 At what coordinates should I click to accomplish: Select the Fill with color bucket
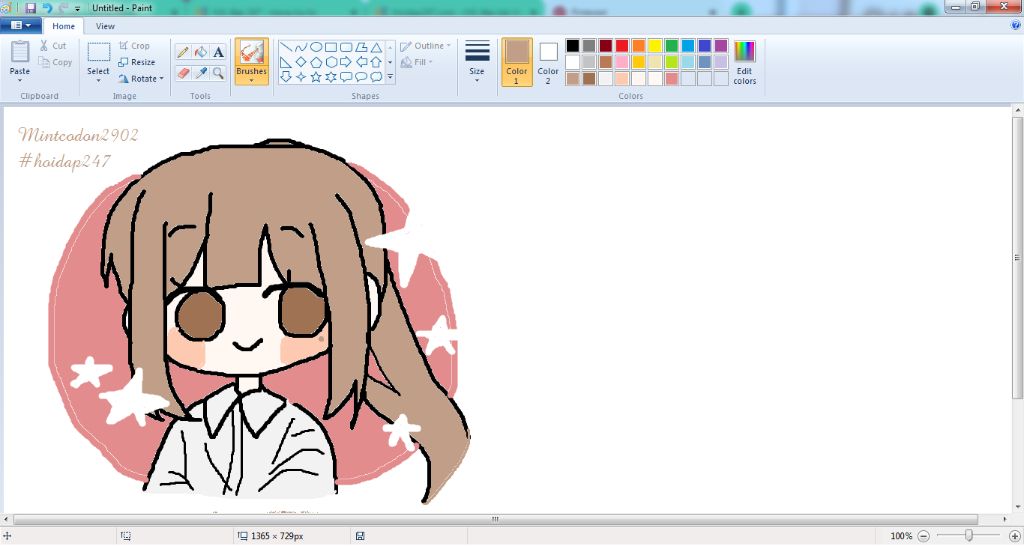[x=201, y=52]
